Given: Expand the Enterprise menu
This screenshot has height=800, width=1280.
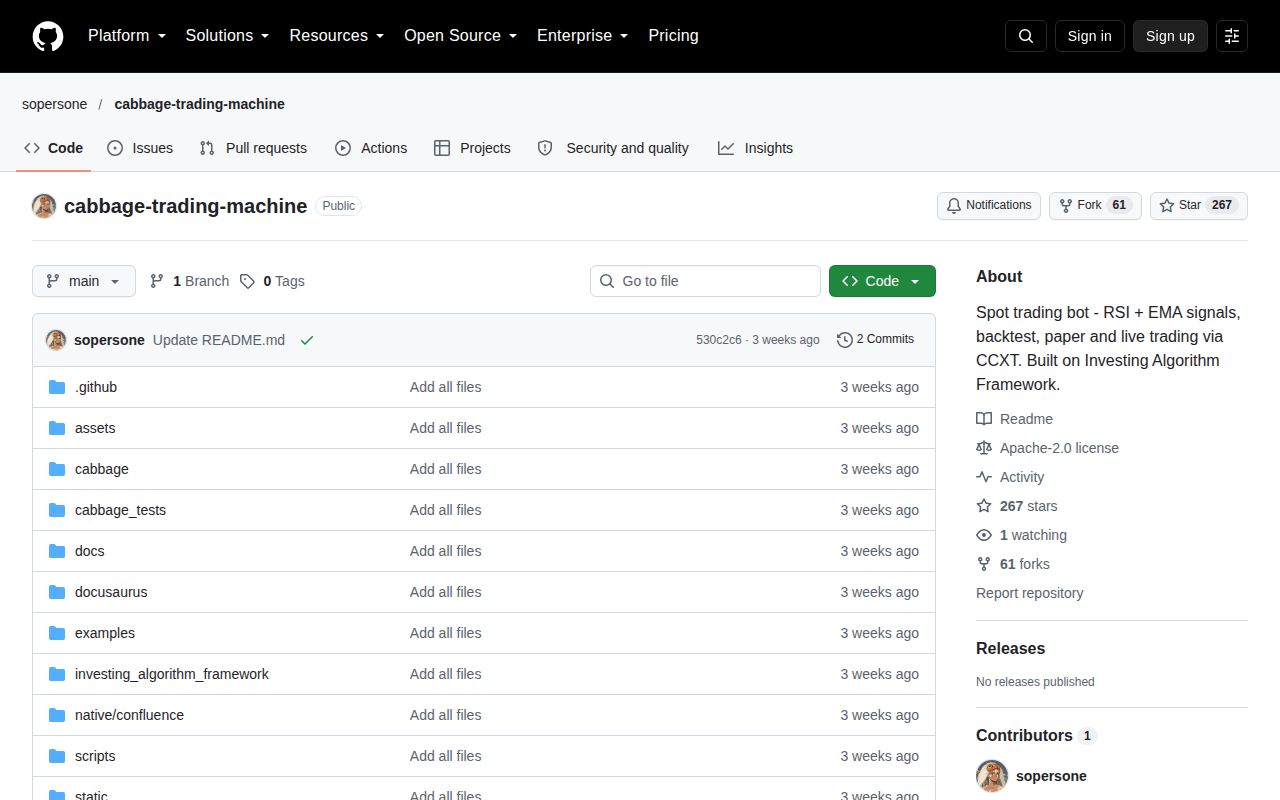Looking at the screenshot, I should (583, 36).
